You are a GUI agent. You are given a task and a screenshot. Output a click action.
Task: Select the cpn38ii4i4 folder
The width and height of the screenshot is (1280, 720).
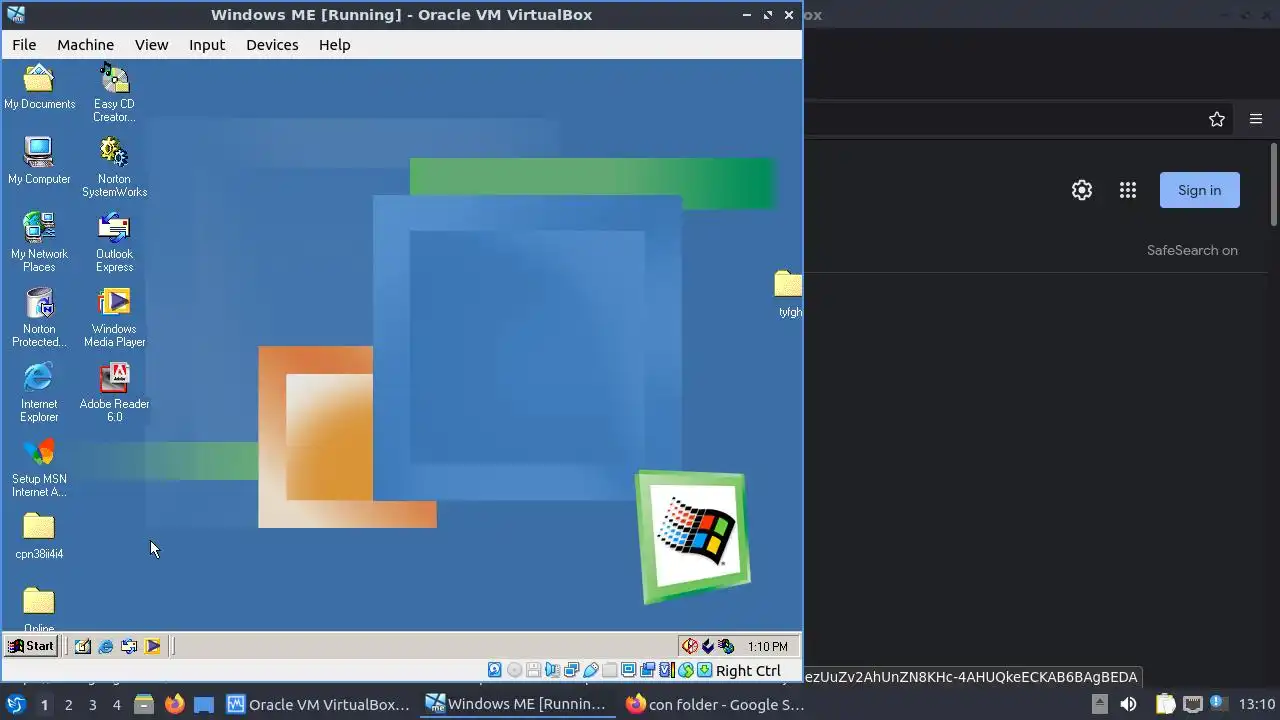[x=39, y=536]
